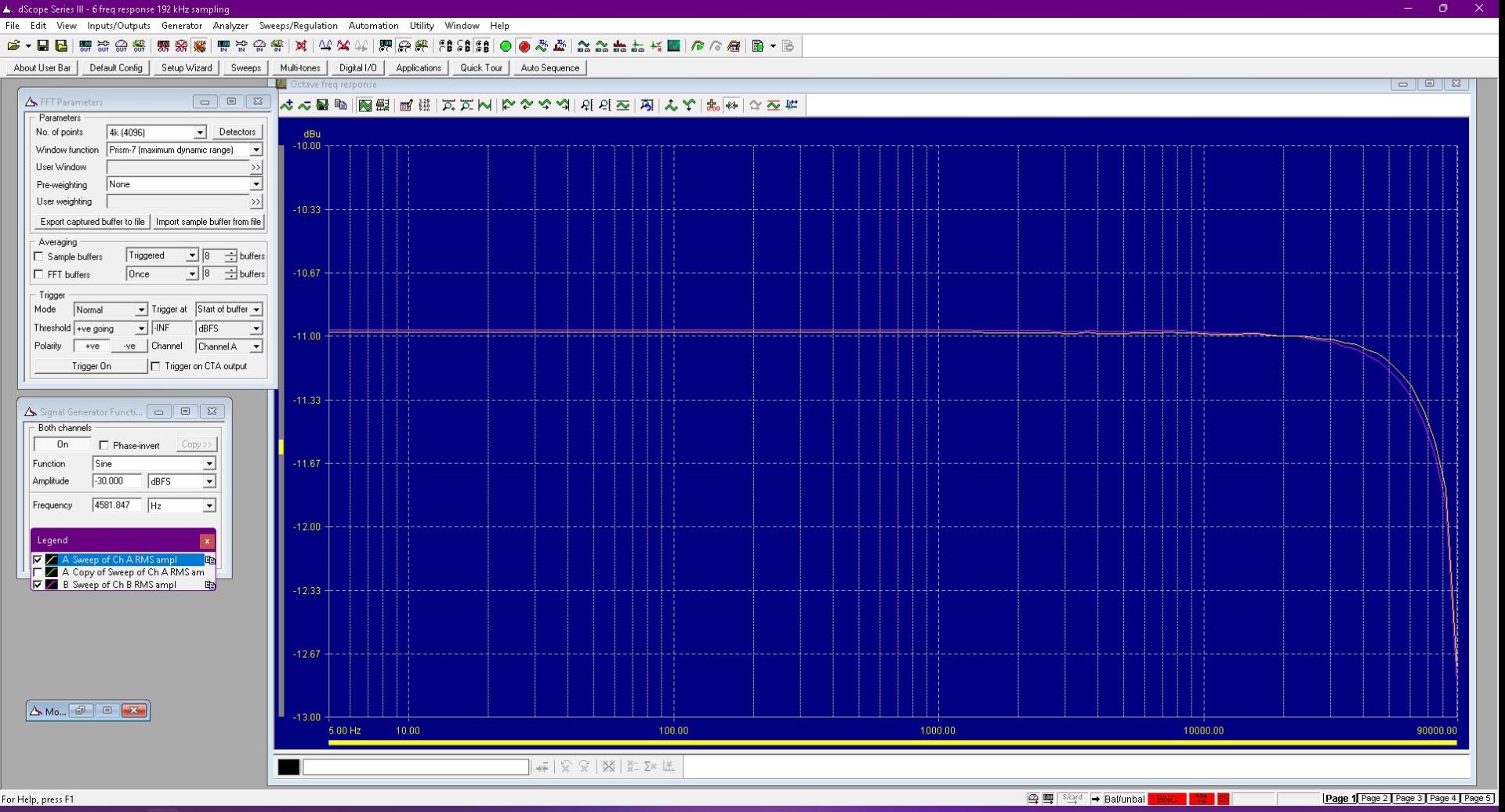Screen dimensions: 1505x812
Task: Uncheck Sweep of Ch B RMS ampl legend
Action: pos(38,585)
